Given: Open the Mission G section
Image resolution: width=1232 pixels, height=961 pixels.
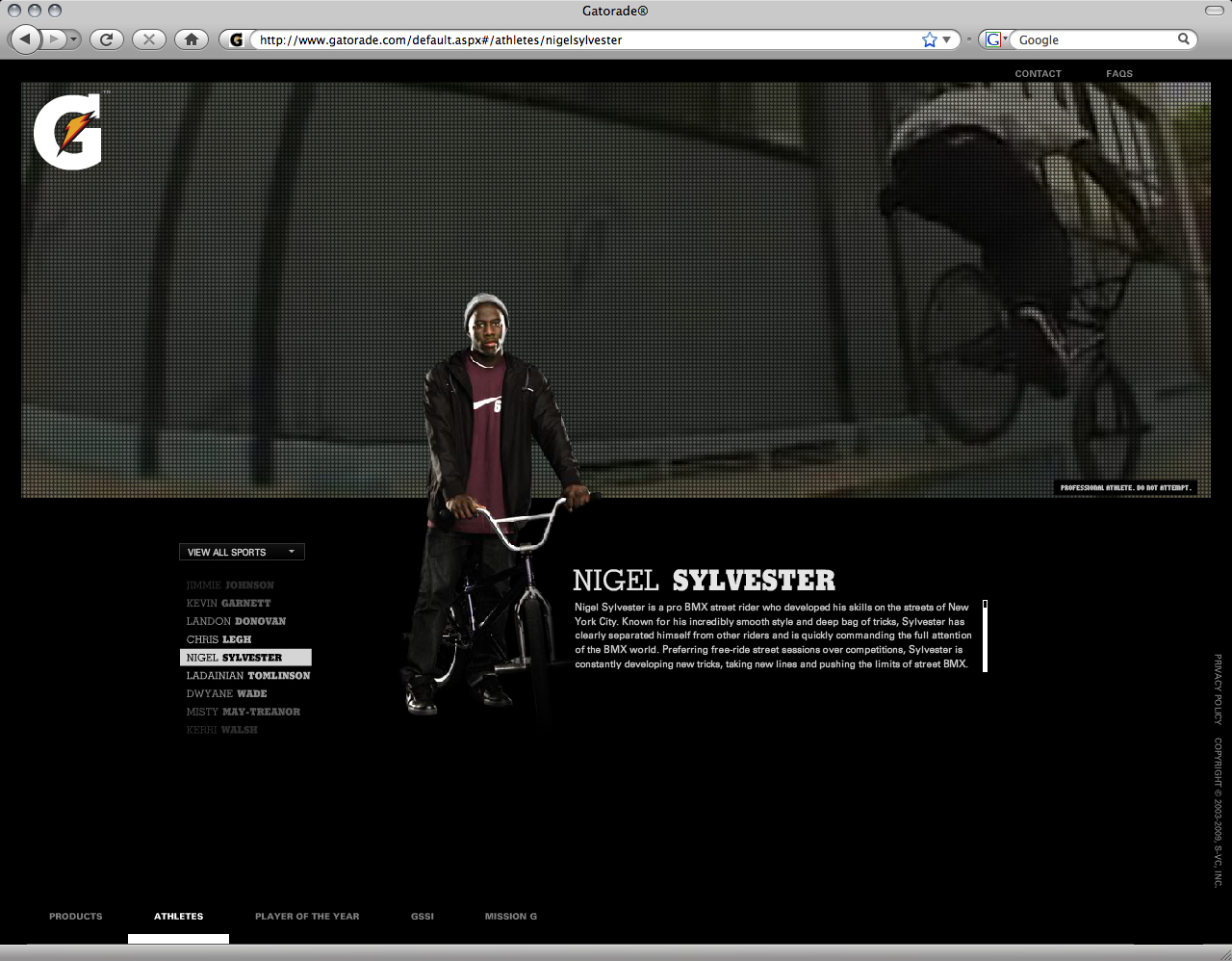Looking at the screenshot, I should [511, 917].
